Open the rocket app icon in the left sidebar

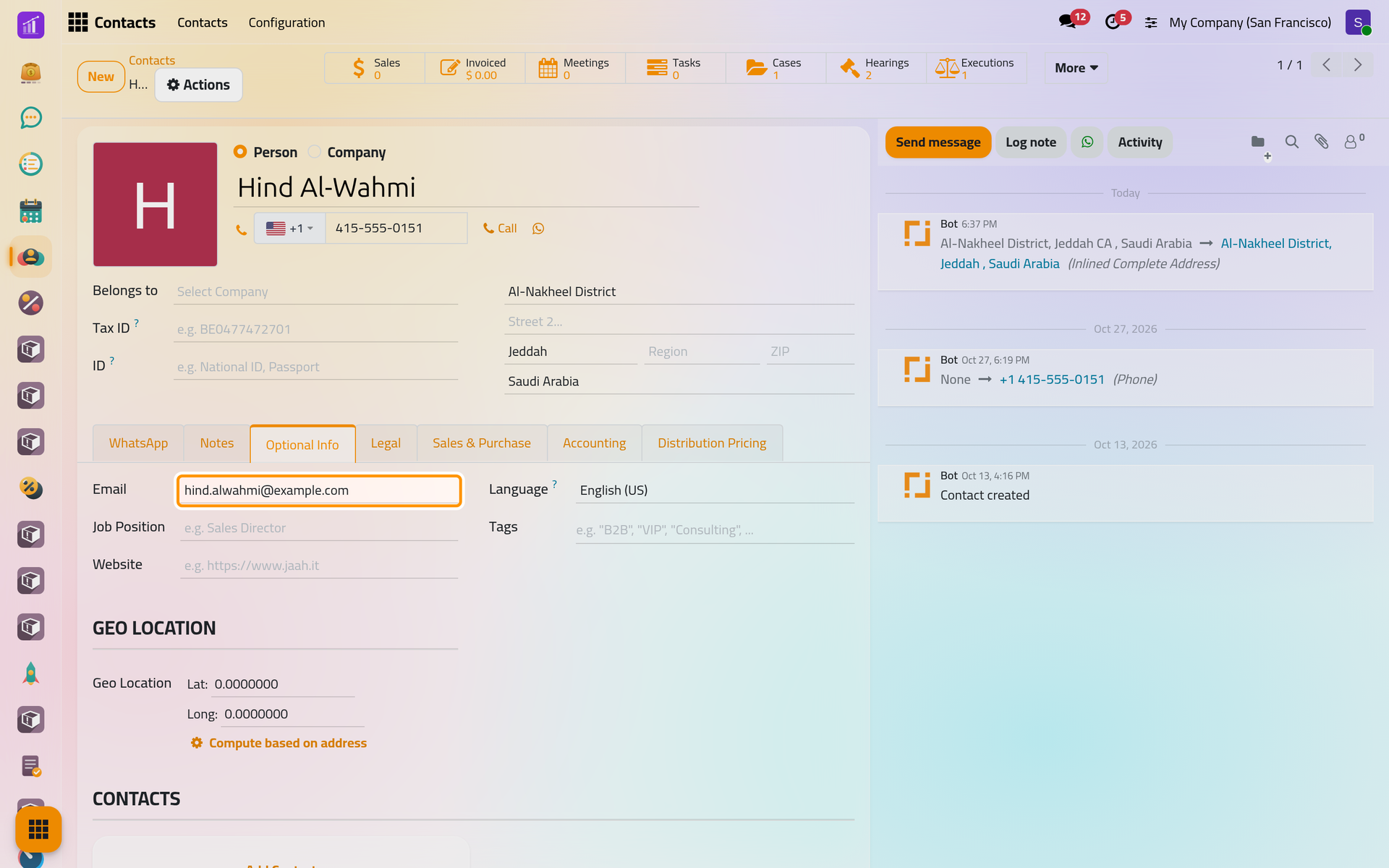coord(30,673)
